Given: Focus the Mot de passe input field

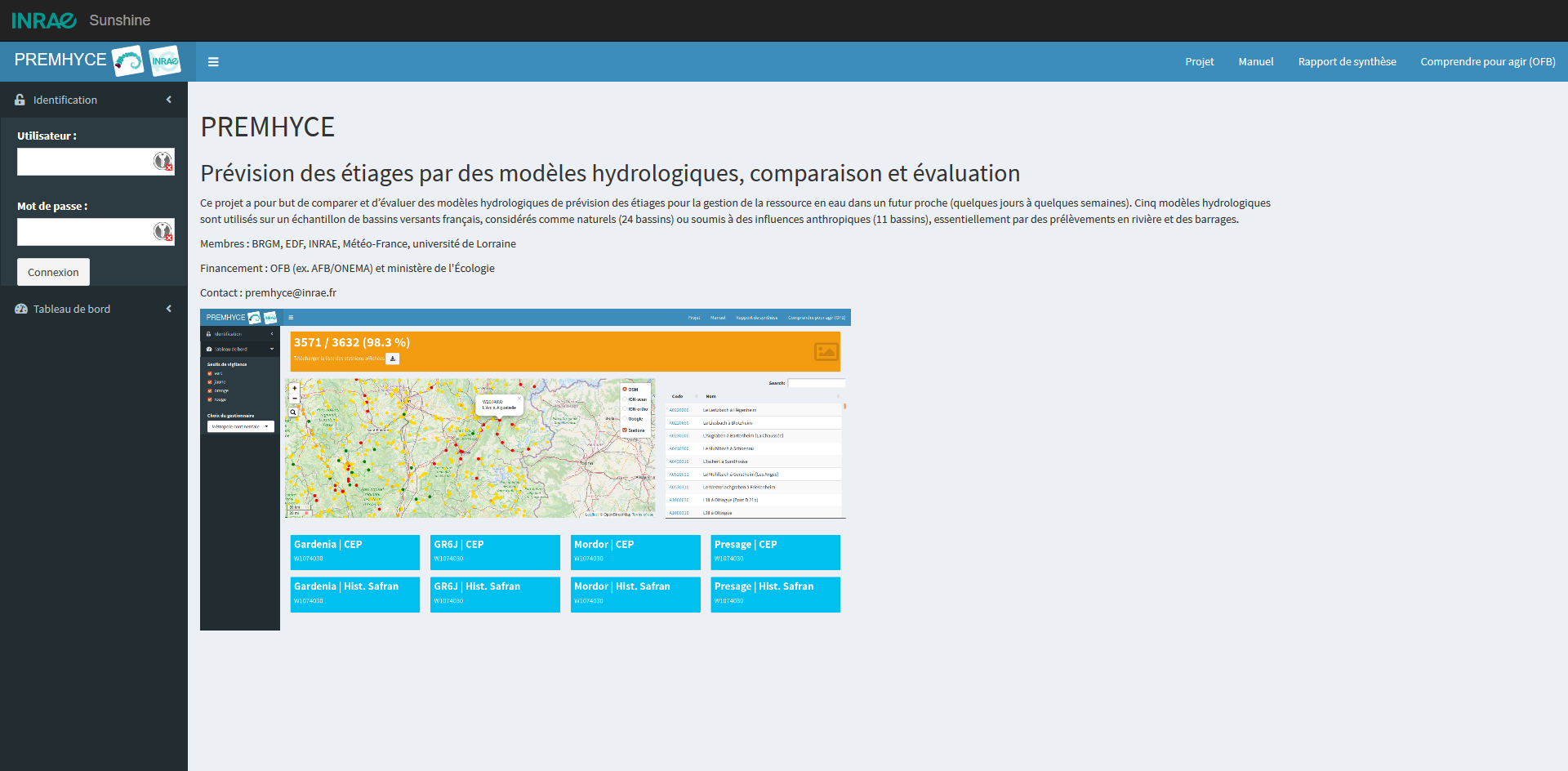Looking at the screenshot, I should [x=96, y=232].
